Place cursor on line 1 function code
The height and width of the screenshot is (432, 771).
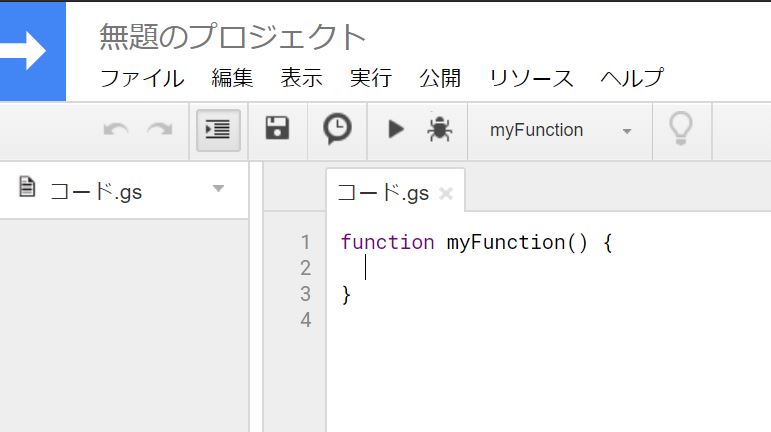click(x=475, y=242)
